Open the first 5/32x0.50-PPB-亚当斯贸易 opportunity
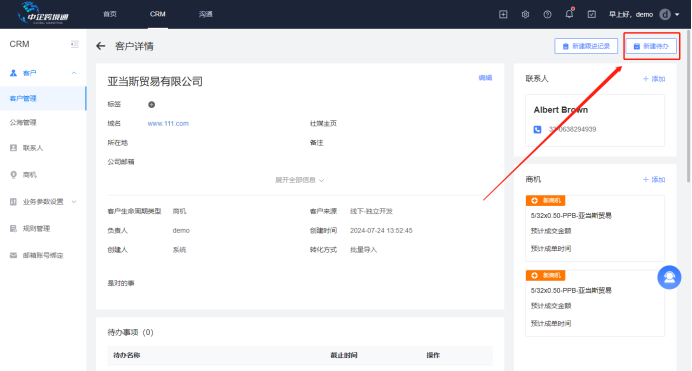 [571, 216]
